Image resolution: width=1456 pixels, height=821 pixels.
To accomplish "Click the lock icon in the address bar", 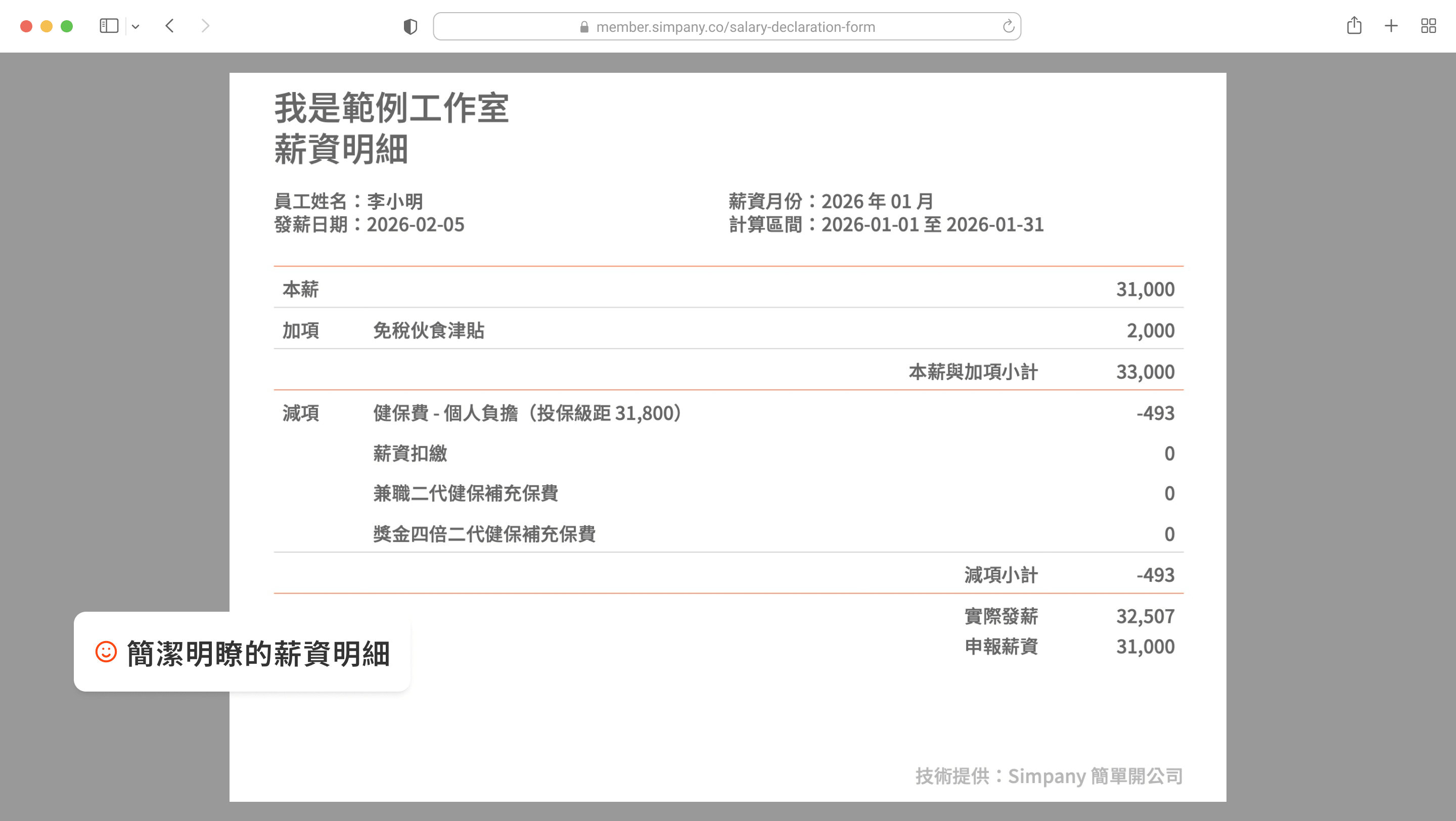I will coord(584,26).
